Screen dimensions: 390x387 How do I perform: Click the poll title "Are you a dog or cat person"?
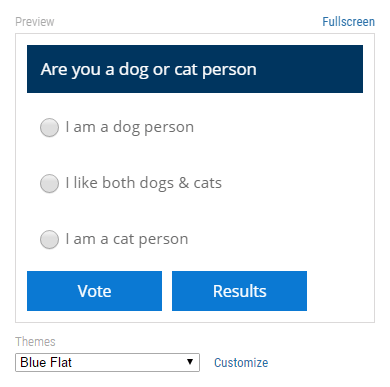click(149, 69)
